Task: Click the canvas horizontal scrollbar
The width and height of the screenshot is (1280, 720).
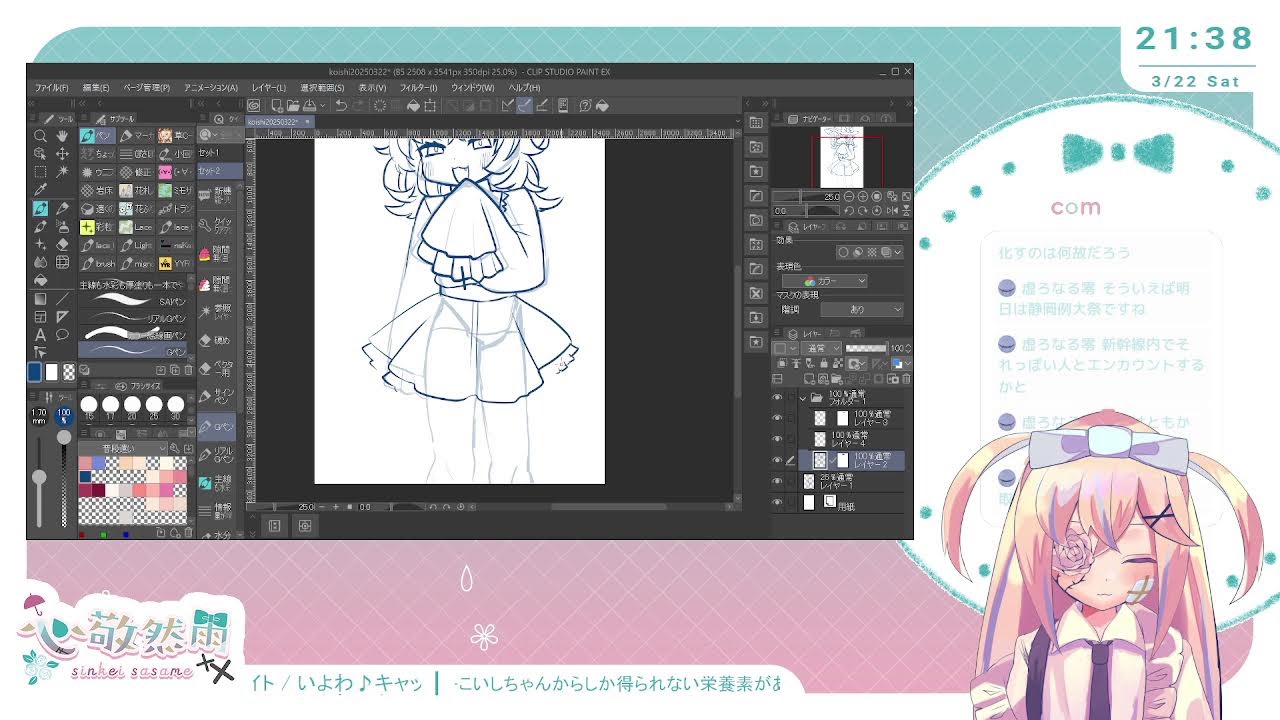Action: [x=608, y=507]
